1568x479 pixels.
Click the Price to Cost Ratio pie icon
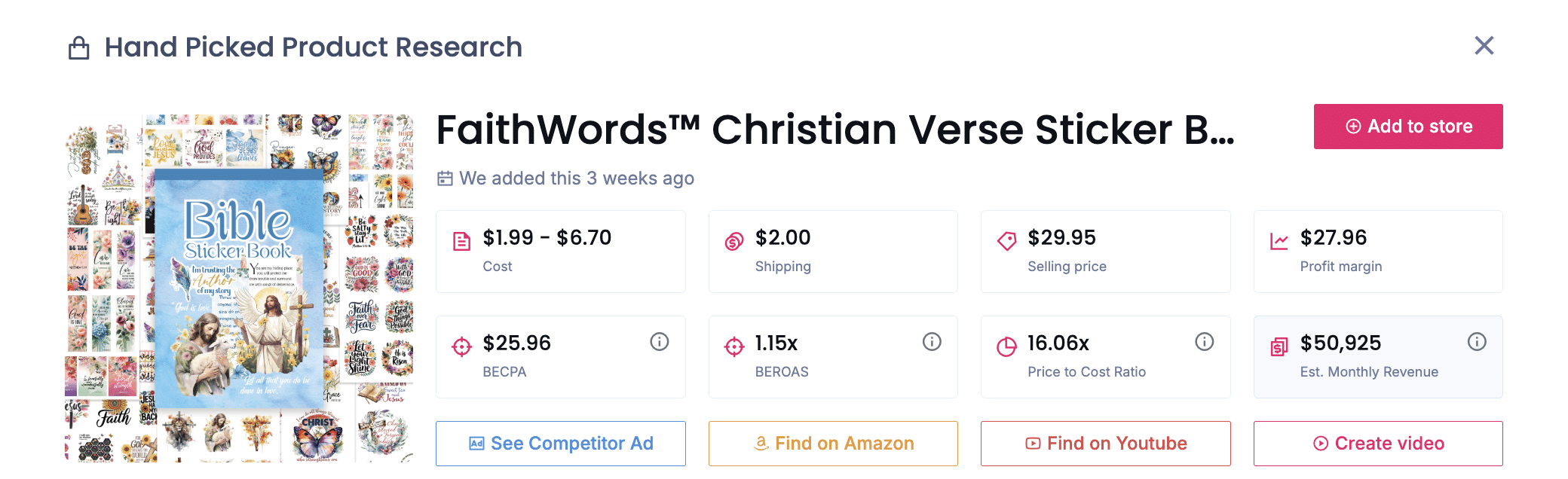[x=1006, y=346]
